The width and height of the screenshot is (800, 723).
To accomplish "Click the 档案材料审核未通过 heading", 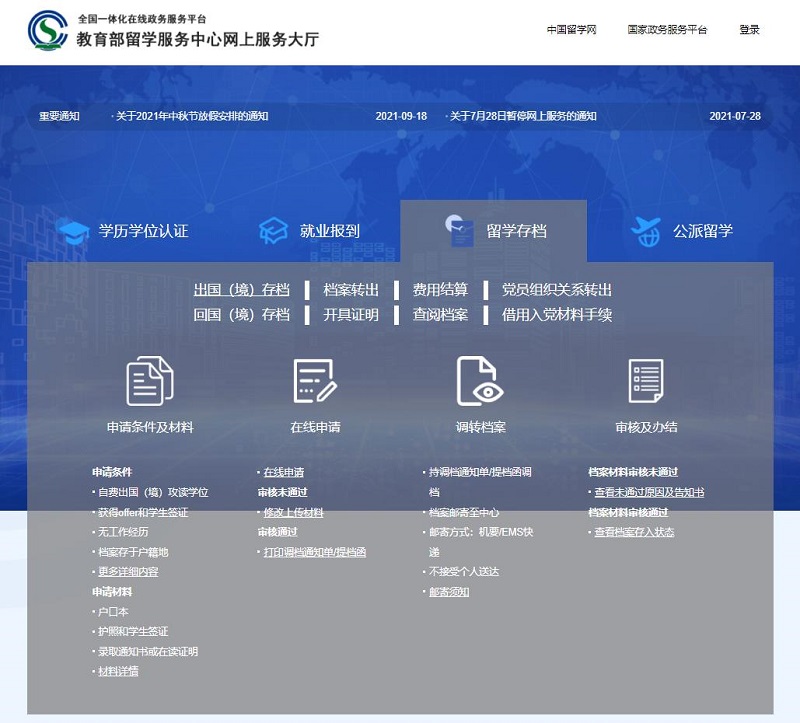I will click(x=633, y=472).
